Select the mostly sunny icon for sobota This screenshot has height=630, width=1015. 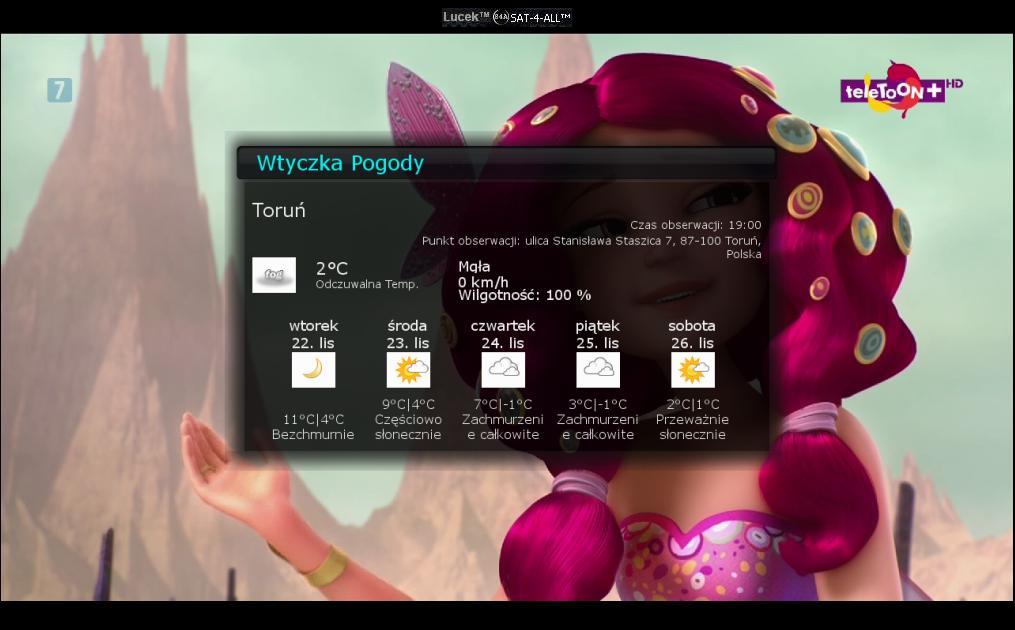pos(693,370)
